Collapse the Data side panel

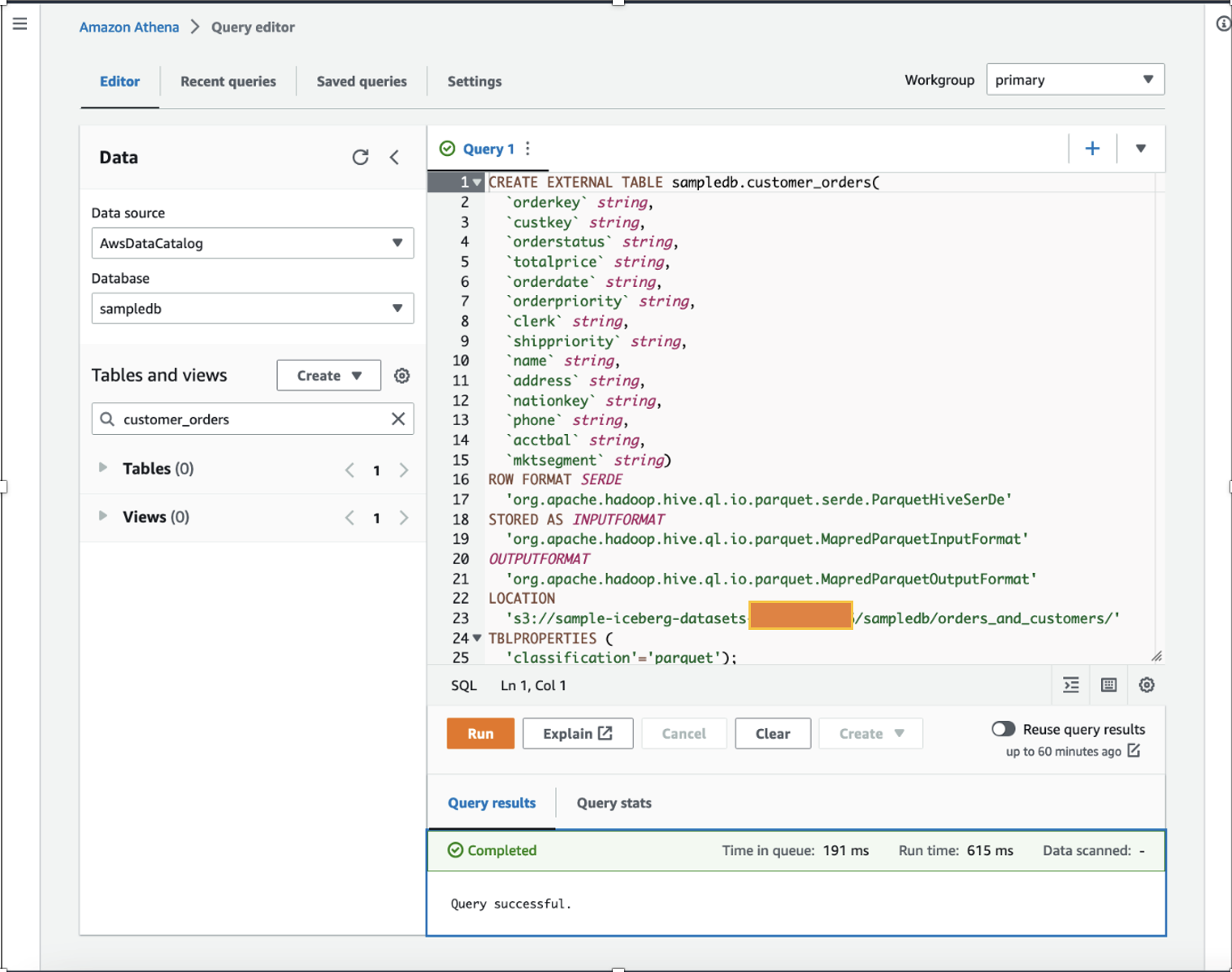tap(394, 157)
